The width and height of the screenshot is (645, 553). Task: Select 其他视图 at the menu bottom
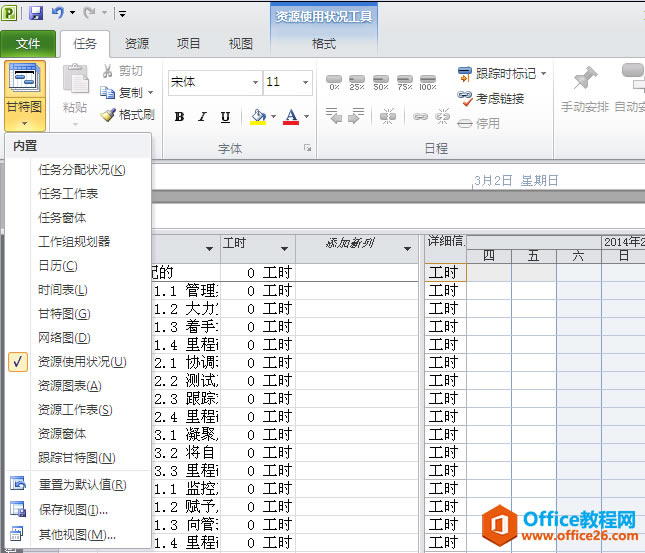[76, 535]
